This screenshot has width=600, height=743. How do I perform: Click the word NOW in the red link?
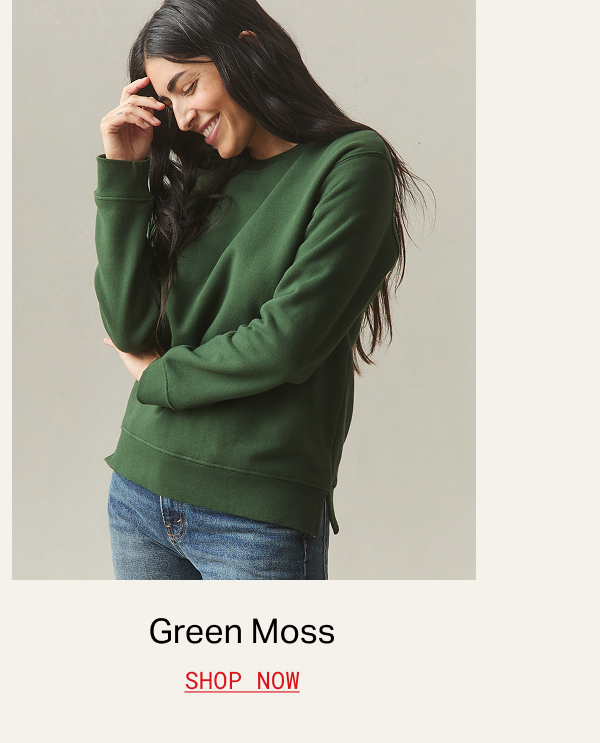point(278,681)
